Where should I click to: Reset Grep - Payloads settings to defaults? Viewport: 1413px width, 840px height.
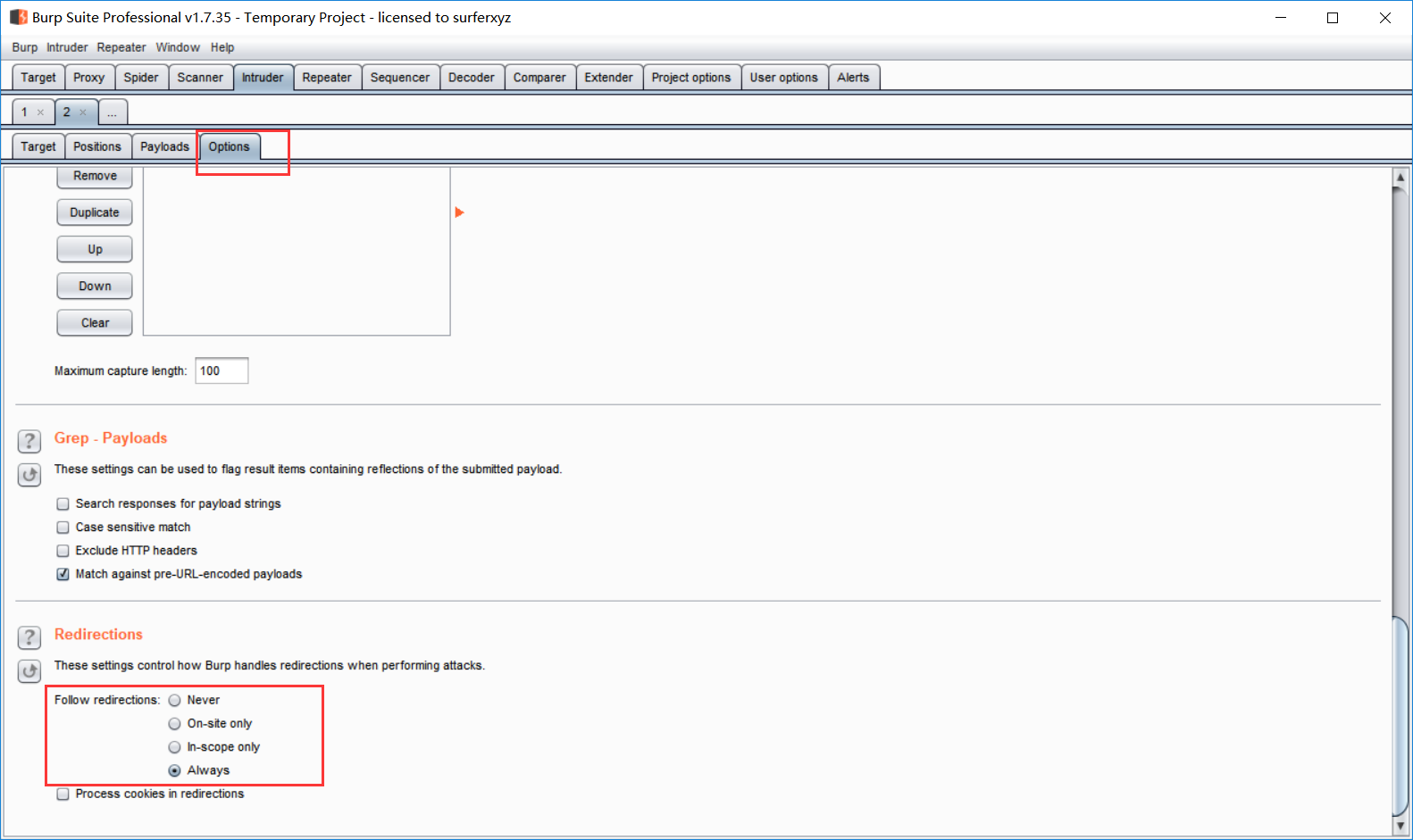(x=29, y=475)
